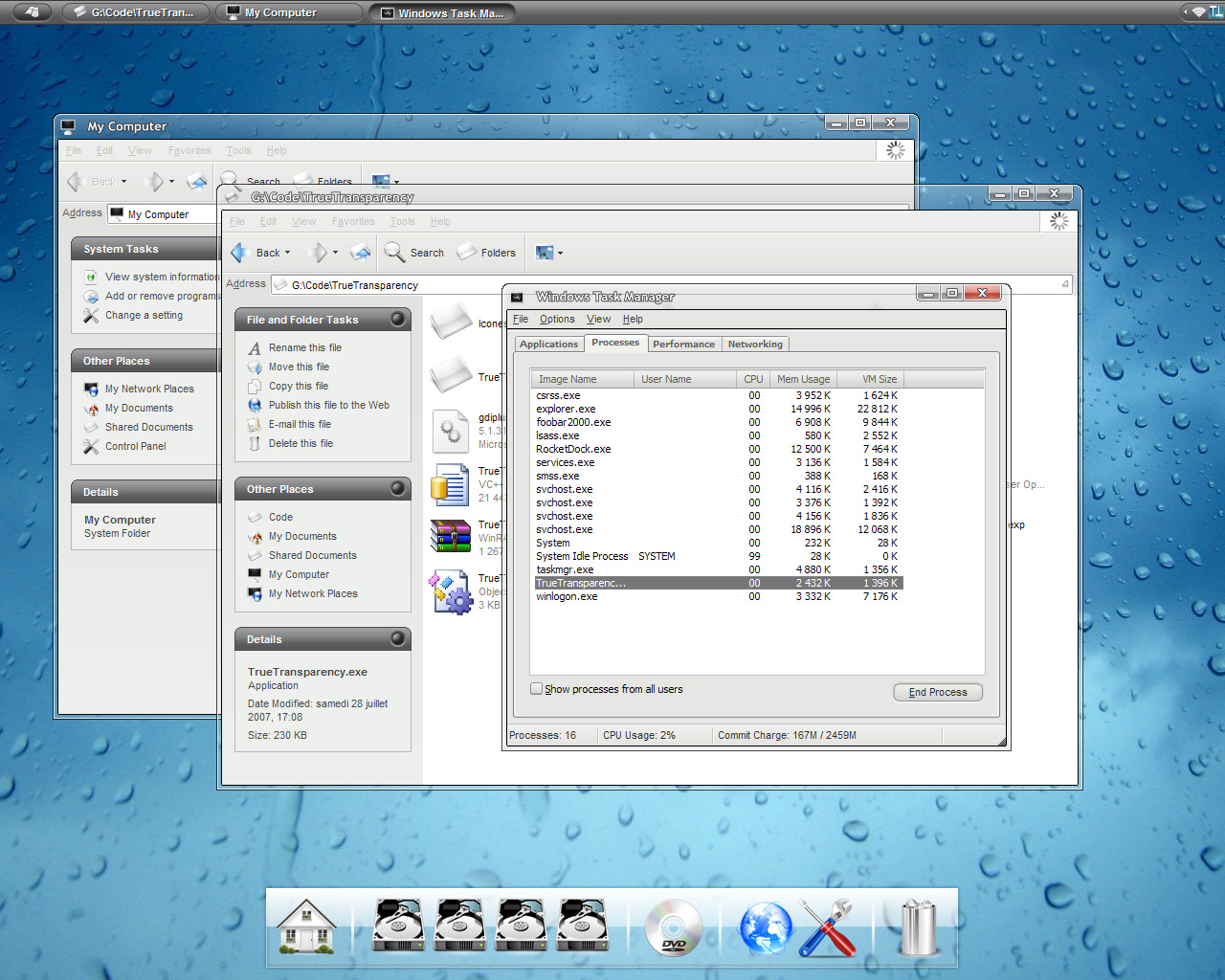Image resolution: width=1225 pixels, height=980 pixels.
Task: Open the Back button history dropdown arrow
Action: click(x=287, y=253)
